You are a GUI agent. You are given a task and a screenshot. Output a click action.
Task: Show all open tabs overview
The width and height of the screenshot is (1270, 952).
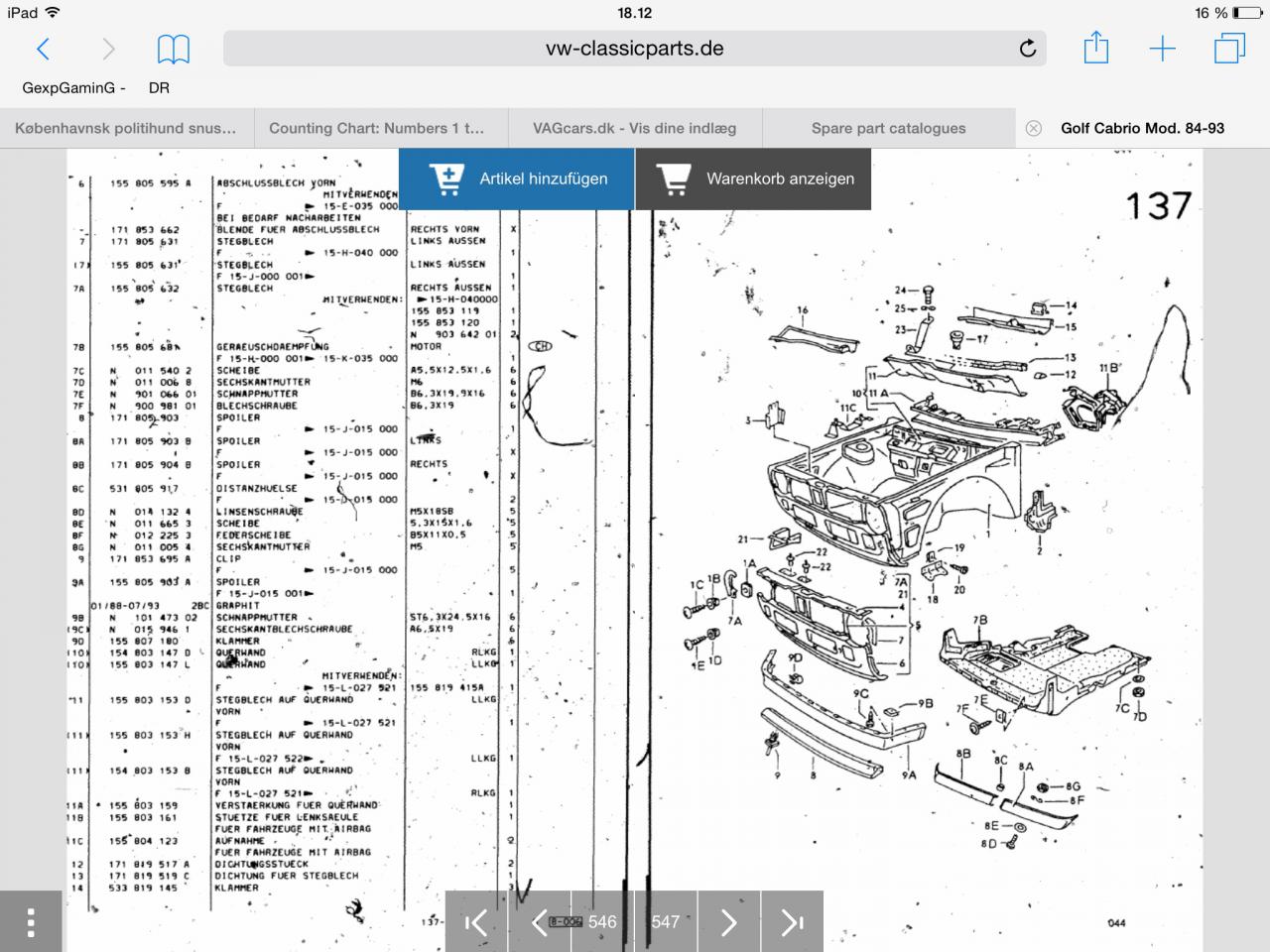click(x=1229, y=49)
